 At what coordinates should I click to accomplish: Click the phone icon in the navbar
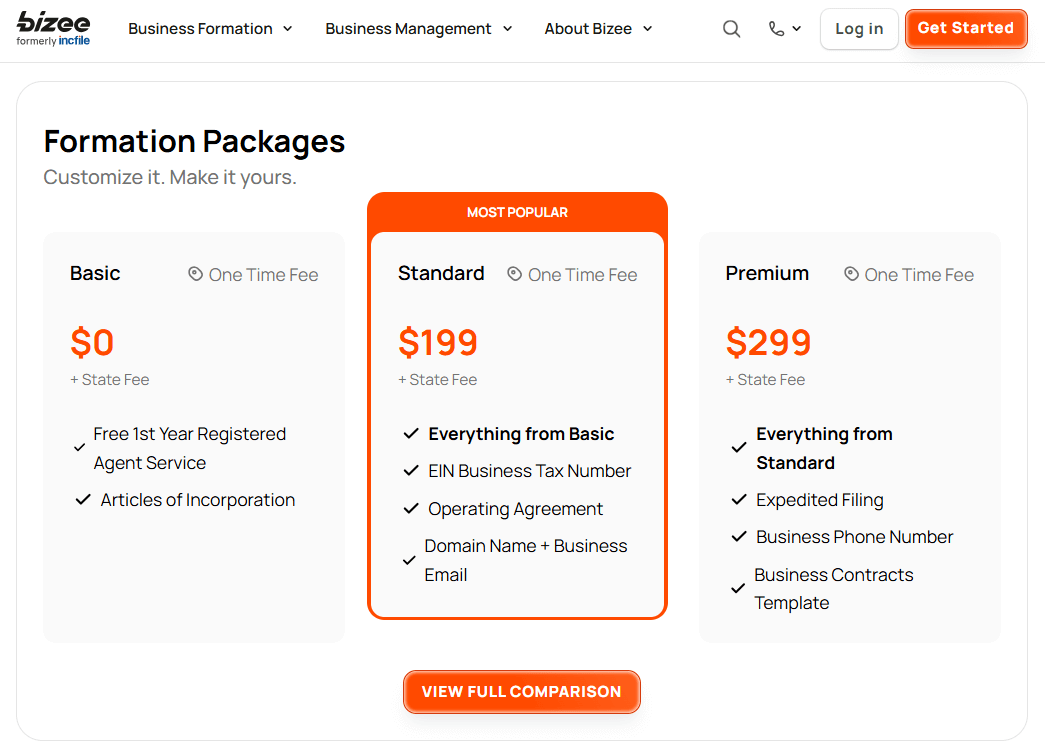(777, 28)
